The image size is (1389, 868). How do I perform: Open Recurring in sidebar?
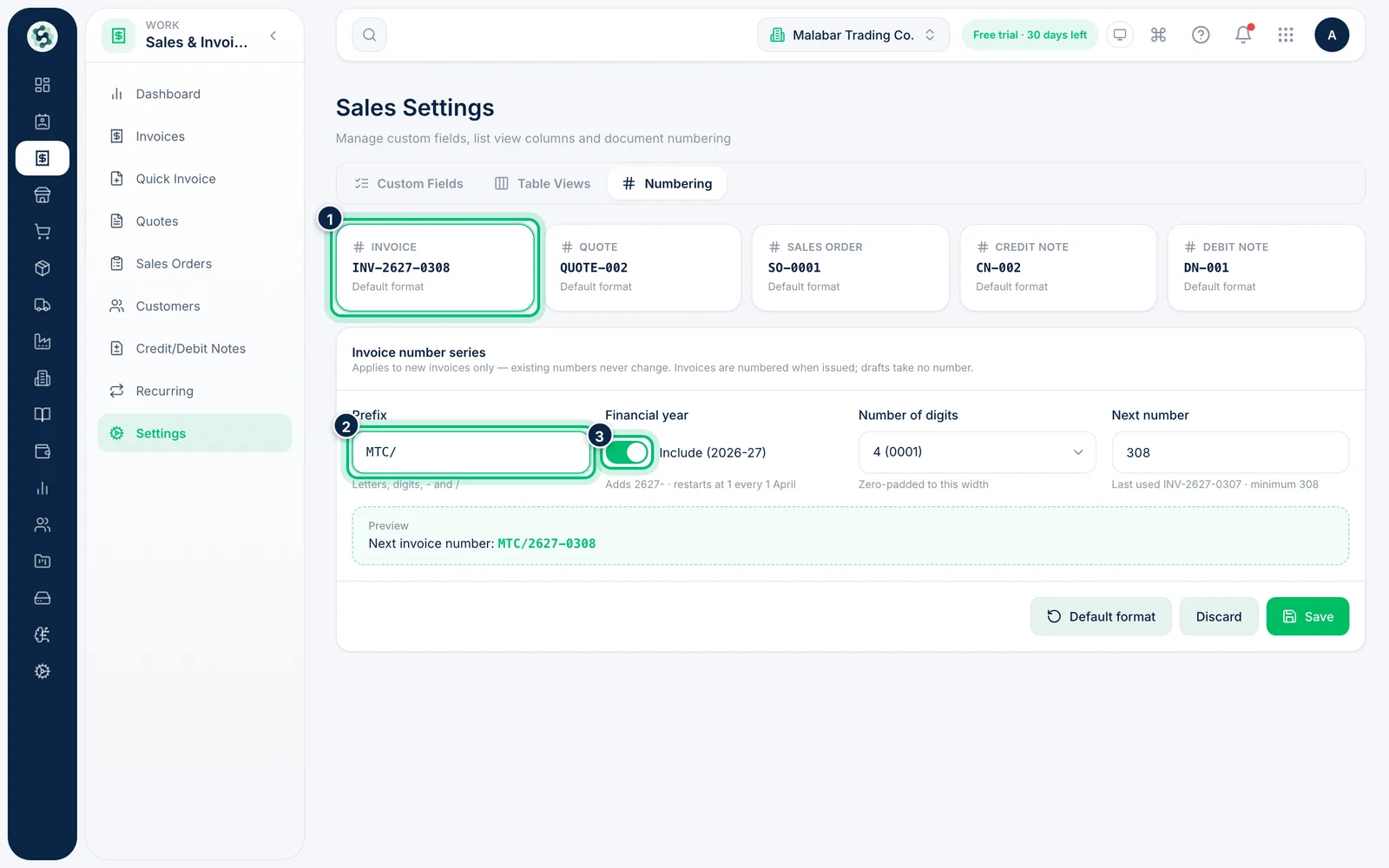click(194, 391)
